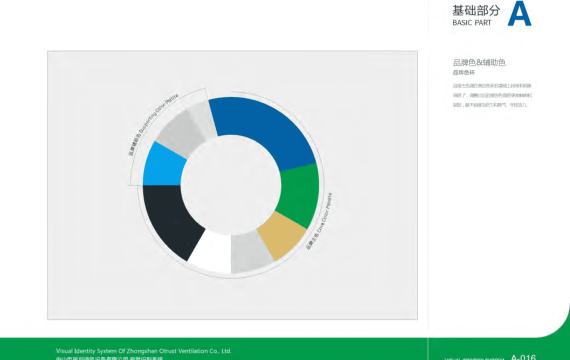Viewport: 570px width, 360px height.
Task: Click the curved Supporting Color Palette label
Action: 153,124
